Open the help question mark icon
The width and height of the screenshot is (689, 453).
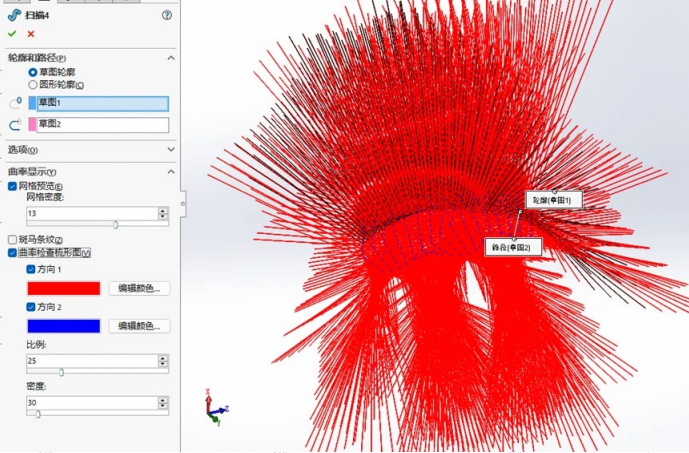click(x=167, y=15)
